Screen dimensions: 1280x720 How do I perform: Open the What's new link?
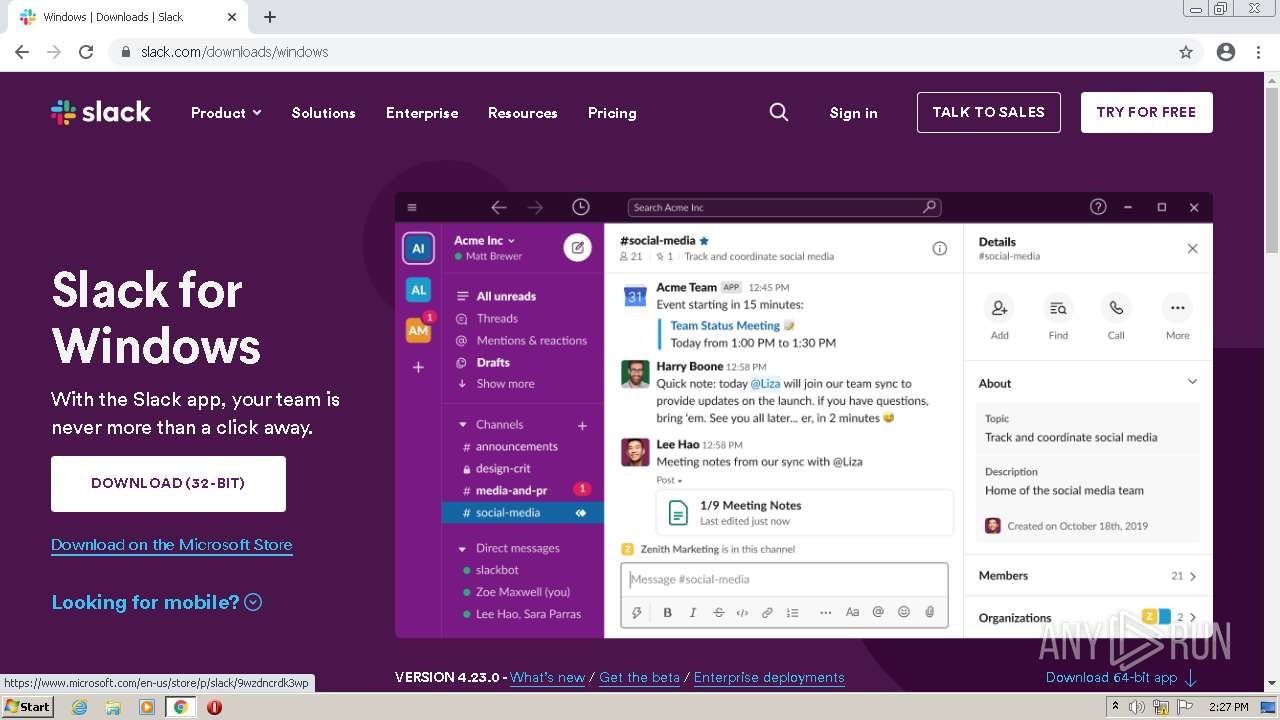tap(547, 677)
